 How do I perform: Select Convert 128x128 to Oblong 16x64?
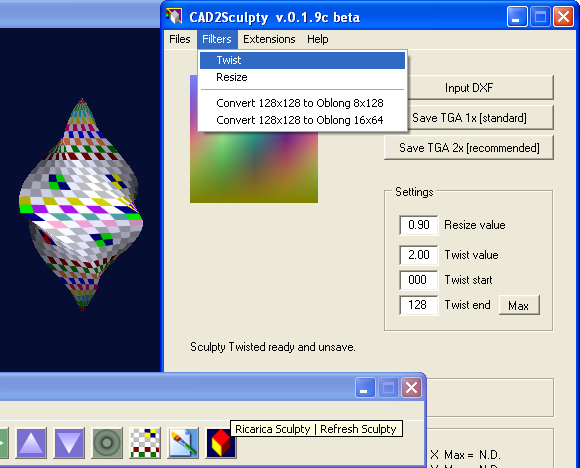point(302,120)
